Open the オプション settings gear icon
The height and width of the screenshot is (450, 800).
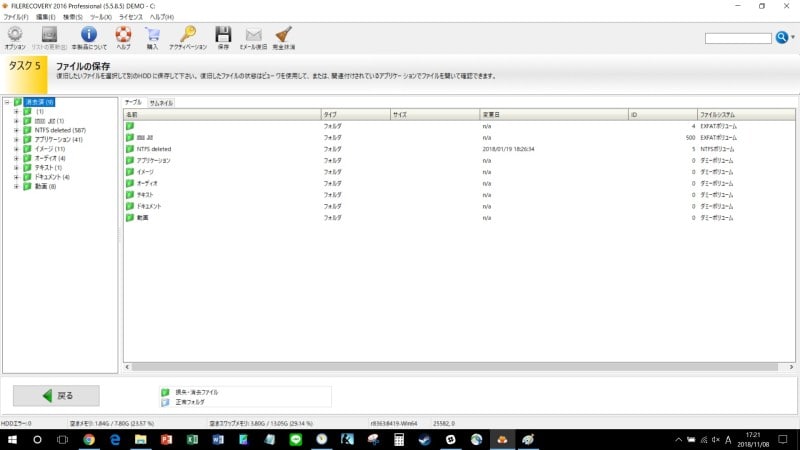pyautogui.click(x=15, y=37)
